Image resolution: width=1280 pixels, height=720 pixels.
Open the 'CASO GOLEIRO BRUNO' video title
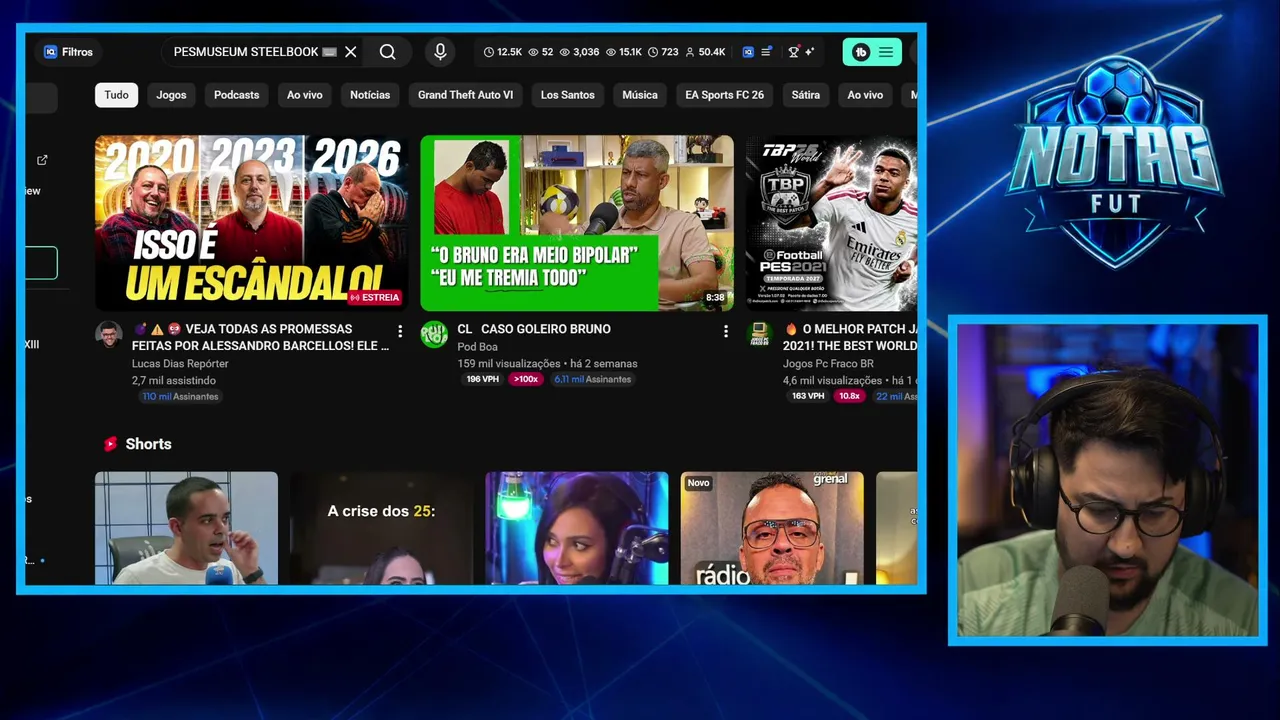534,329
